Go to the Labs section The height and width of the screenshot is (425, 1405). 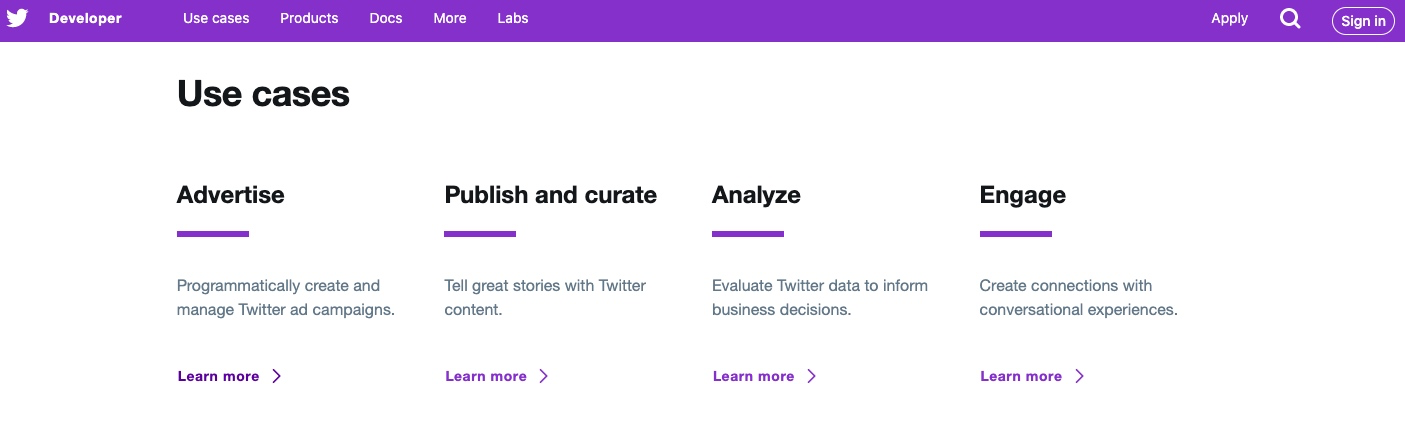513,18
